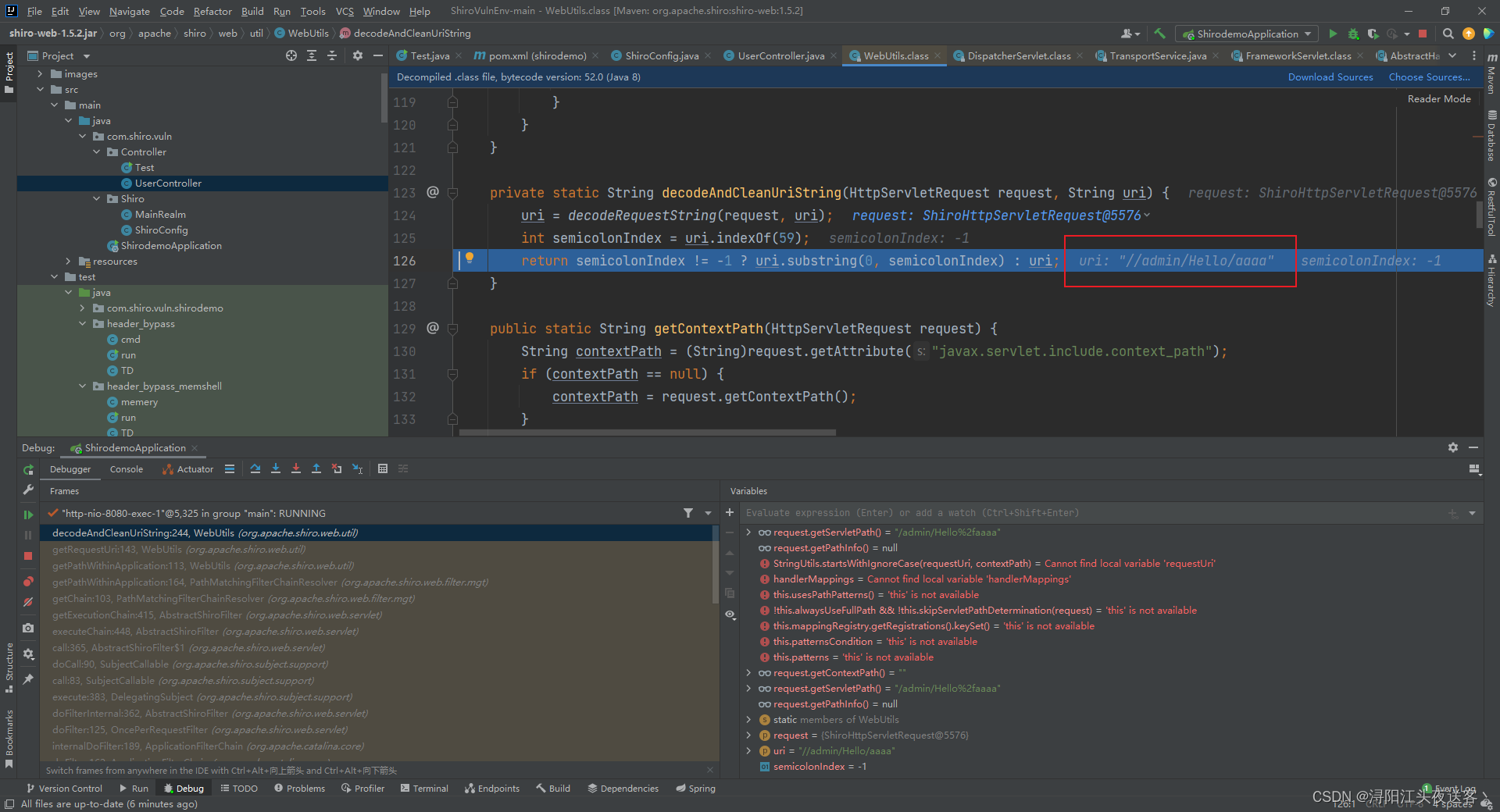Screen dimensions: 1500x812
Task: Open Debug panel settings gear icon
Action: (1453, 447)
